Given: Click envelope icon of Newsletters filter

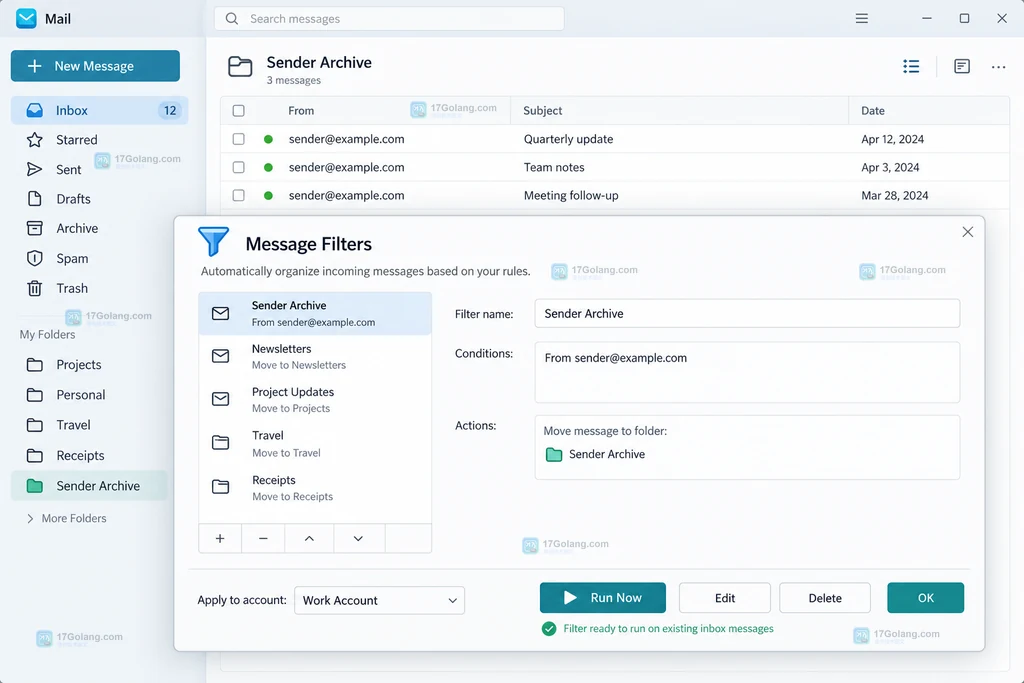Looking at the screenshot, I should 221,356.
